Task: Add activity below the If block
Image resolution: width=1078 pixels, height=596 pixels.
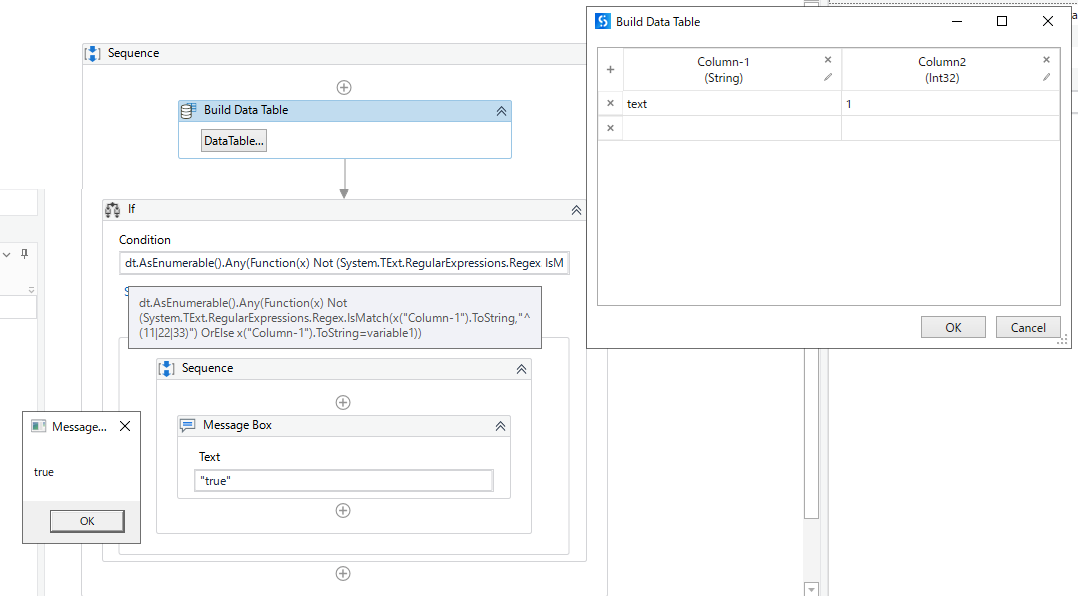Action: [x=342, y=573]
